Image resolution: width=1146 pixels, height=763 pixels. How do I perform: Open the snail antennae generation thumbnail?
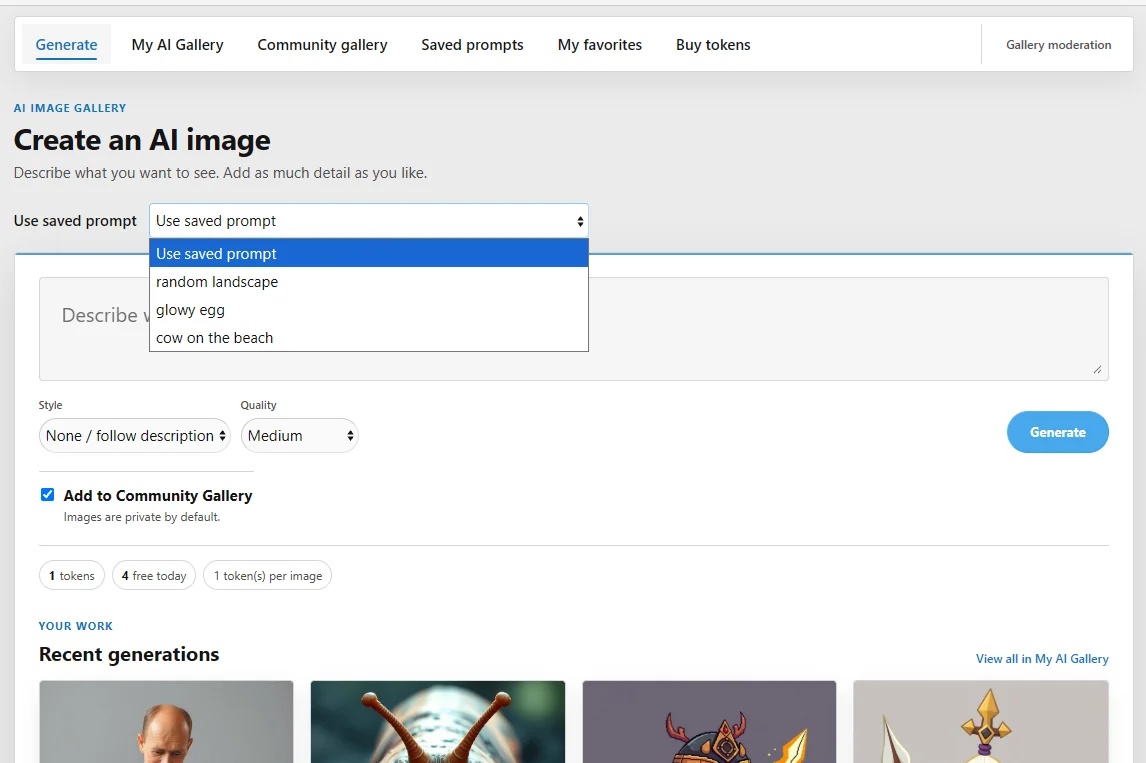pos(438,722)
